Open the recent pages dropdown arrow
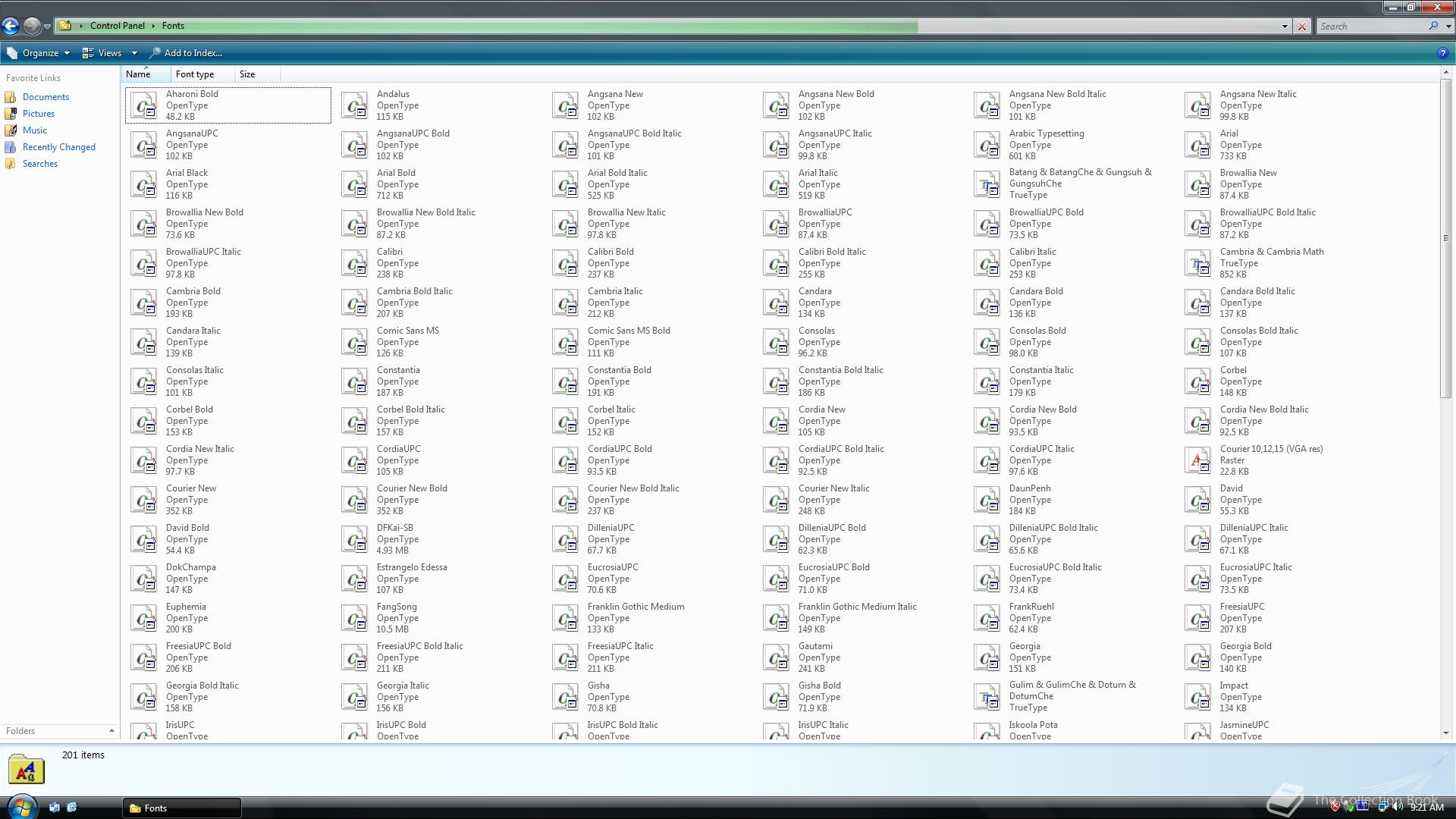 click(x=47, y=27)
